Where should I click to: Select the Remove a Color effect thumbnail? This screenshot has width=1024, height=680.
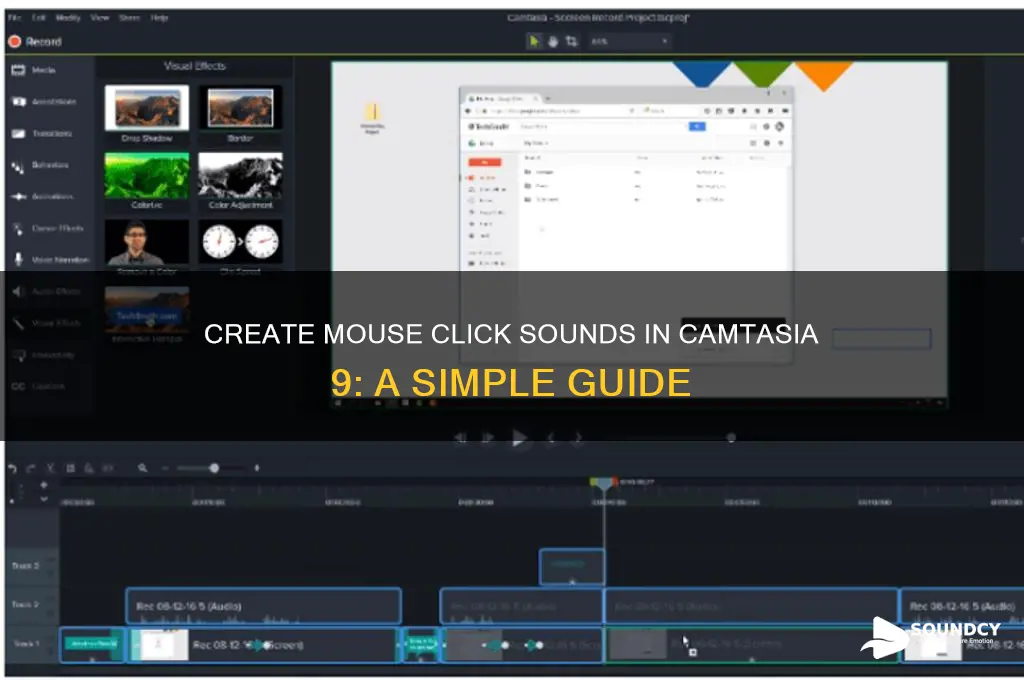click(147, 242)
